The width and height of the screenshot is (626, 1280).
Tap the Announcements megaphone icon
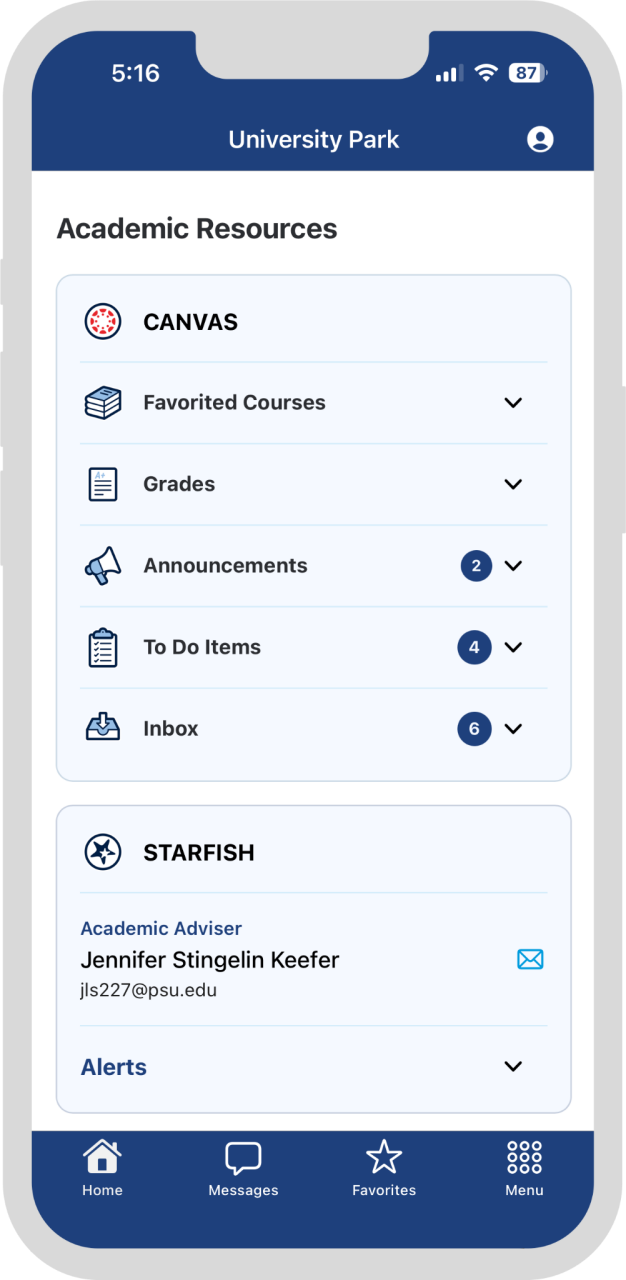point(102,566)
